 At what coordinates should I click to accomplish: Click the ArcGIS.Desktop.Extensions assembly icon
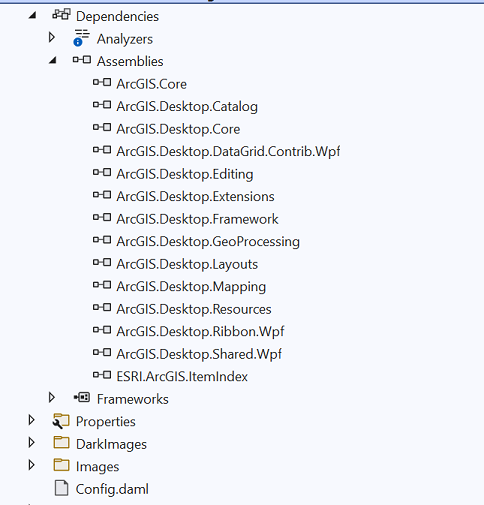[x=102, y=195]
